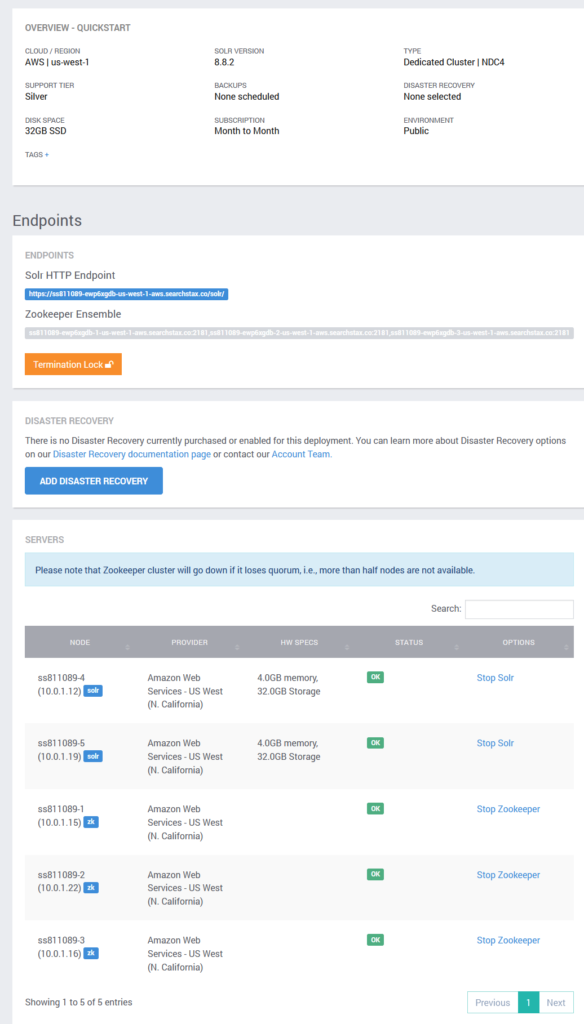This screenshot has width=584, height=1024.
Task: Click the solr badge on node ss811089-5
Action: click(x=93, y=756)
